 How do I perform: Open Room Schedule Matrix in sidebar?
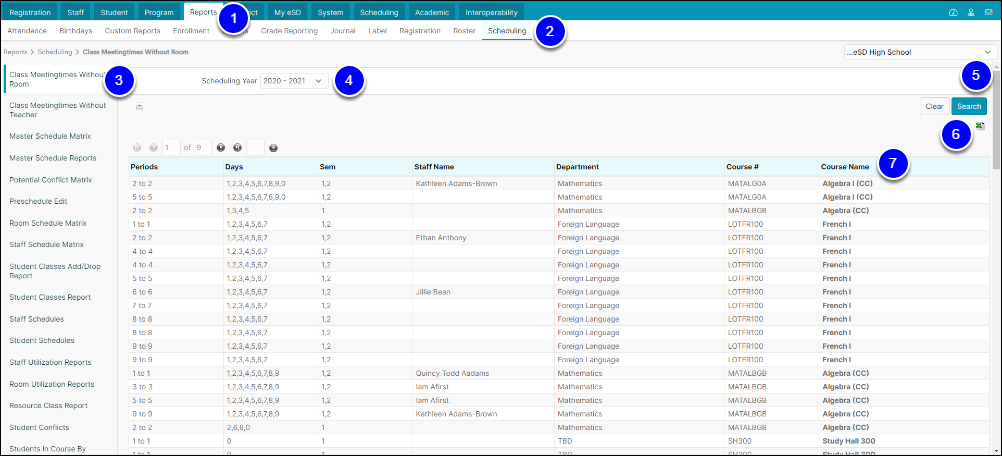point(48,223)
